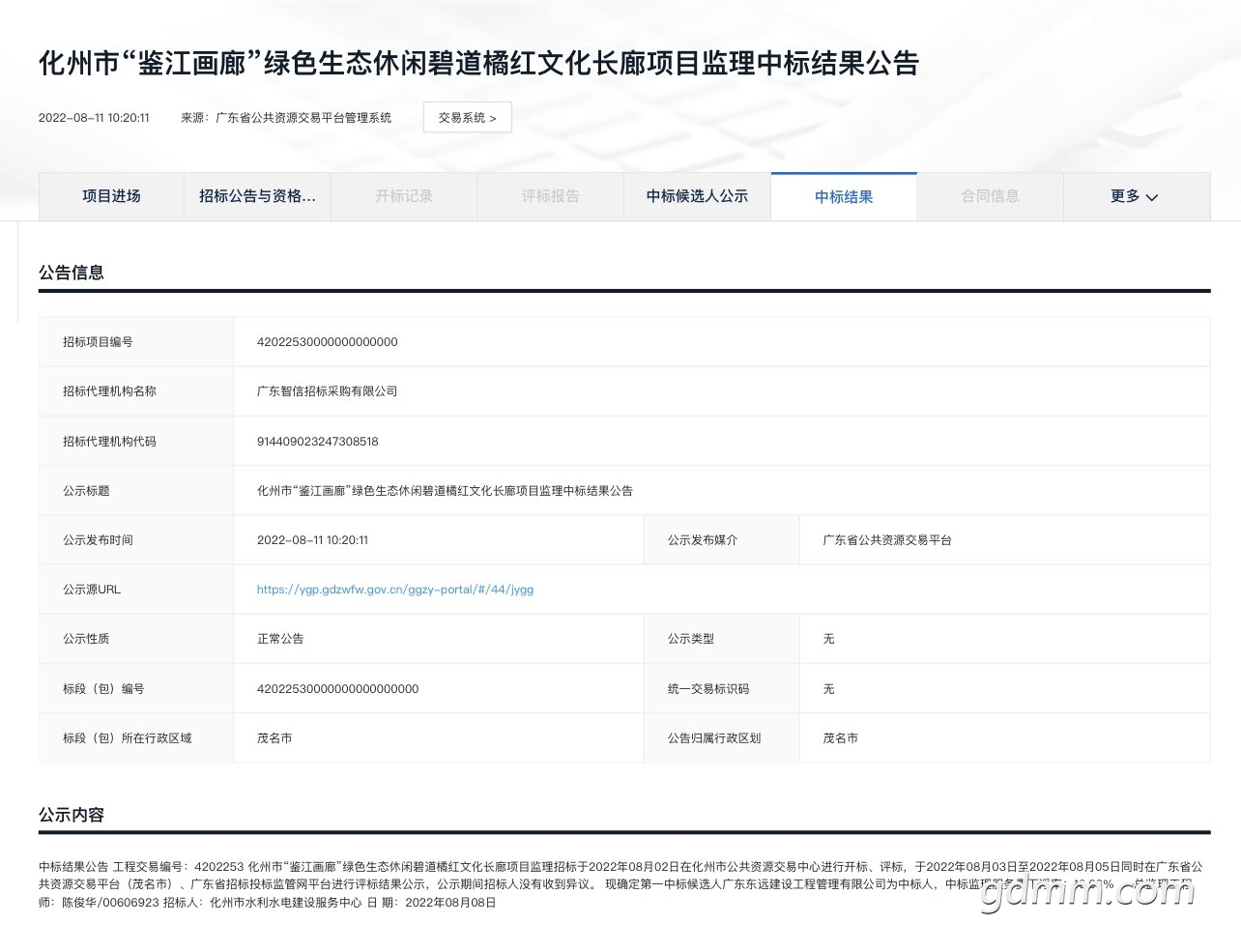This screenshot has height=952, width=1241.
Task: Expand the 更多 dropdown menu
Action: (x=1135, y=196)
